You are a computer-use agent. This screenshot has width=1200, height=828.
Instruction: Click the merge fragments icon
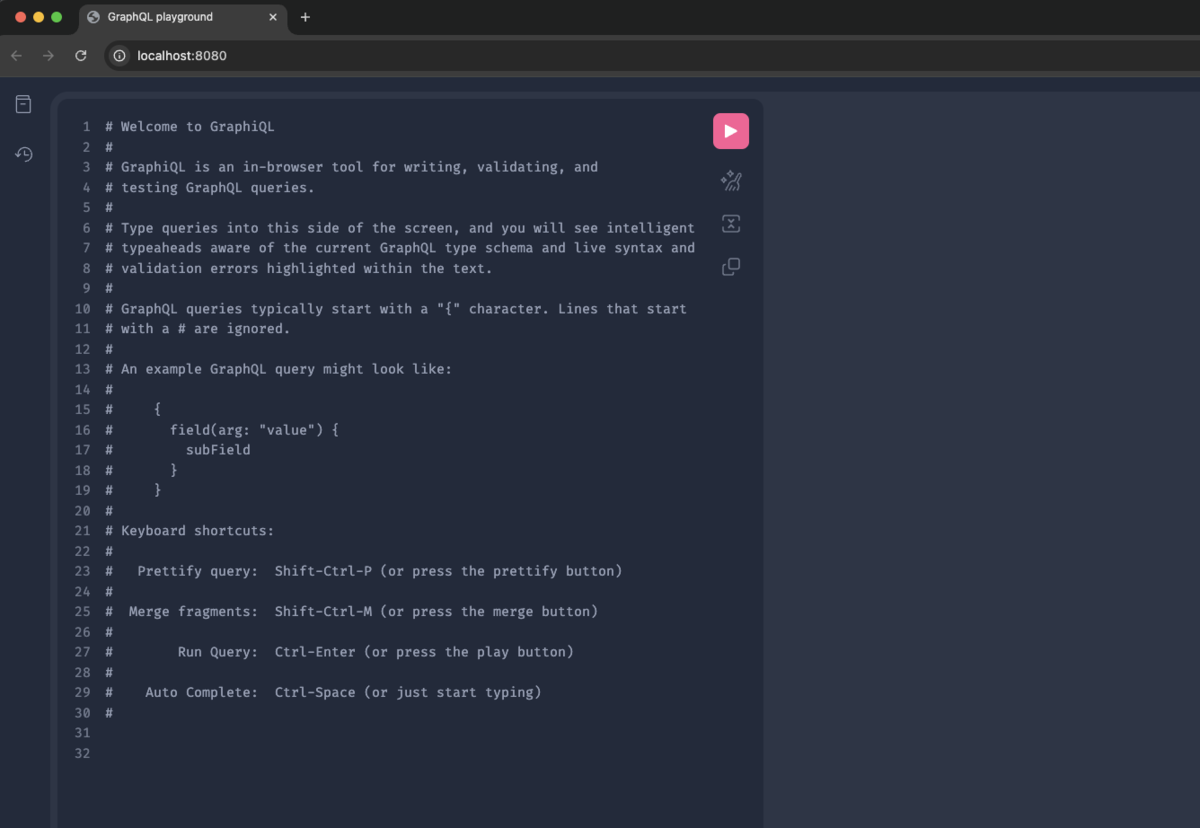click(x=731, y=224)
